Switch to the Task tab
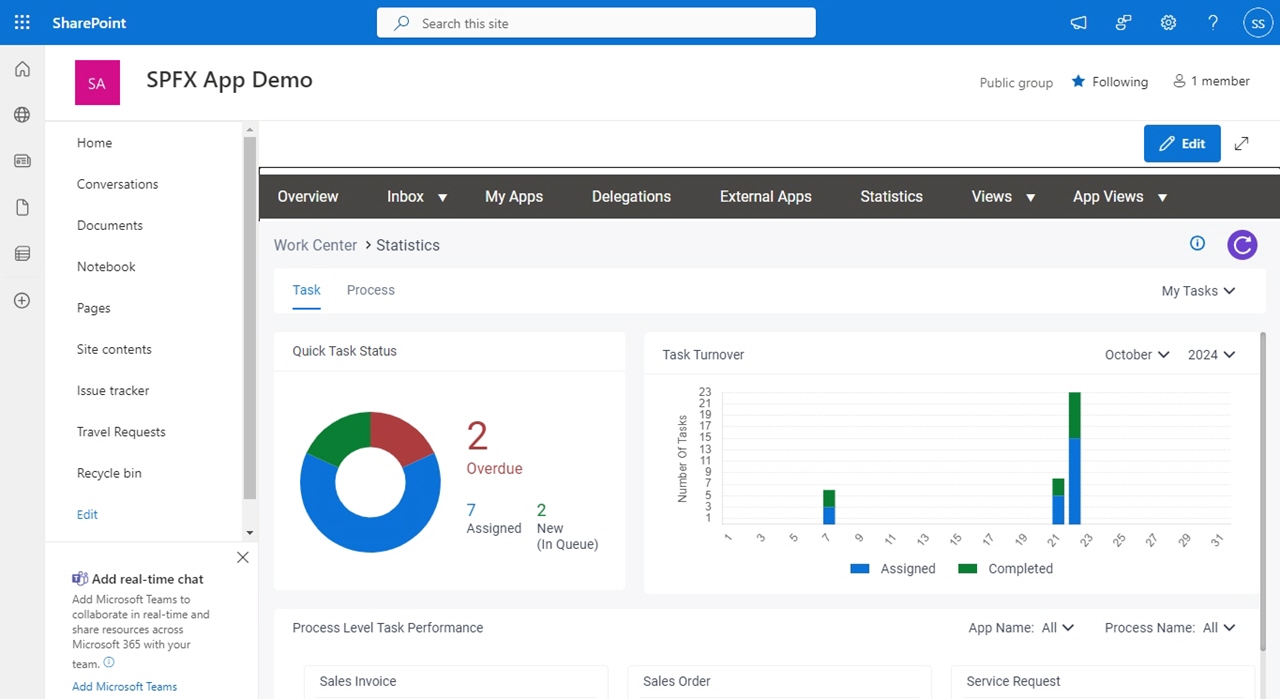Image resolution: width=1280 pixels, height=699 pixels. point(306,290)
